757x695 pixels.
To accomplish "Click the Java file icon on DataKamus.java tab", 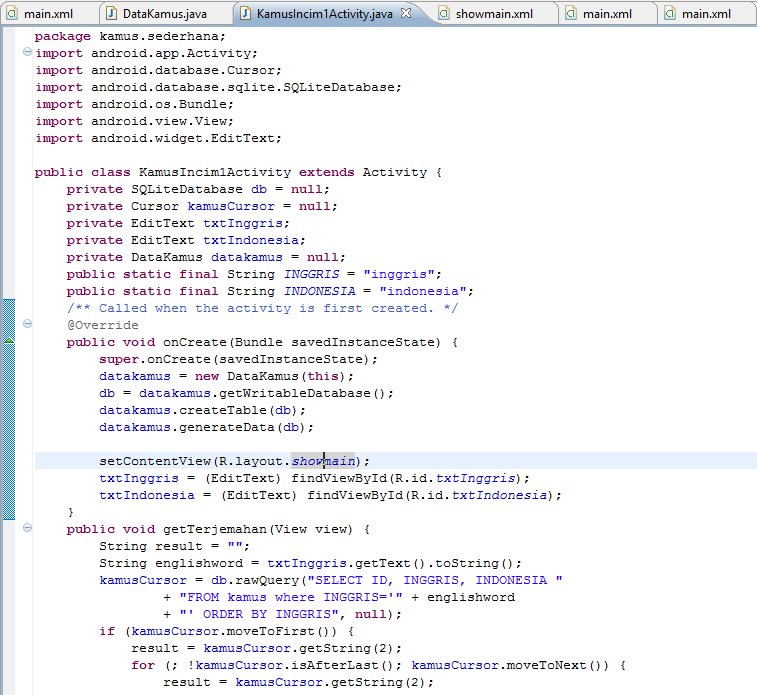I will [112, 14].
